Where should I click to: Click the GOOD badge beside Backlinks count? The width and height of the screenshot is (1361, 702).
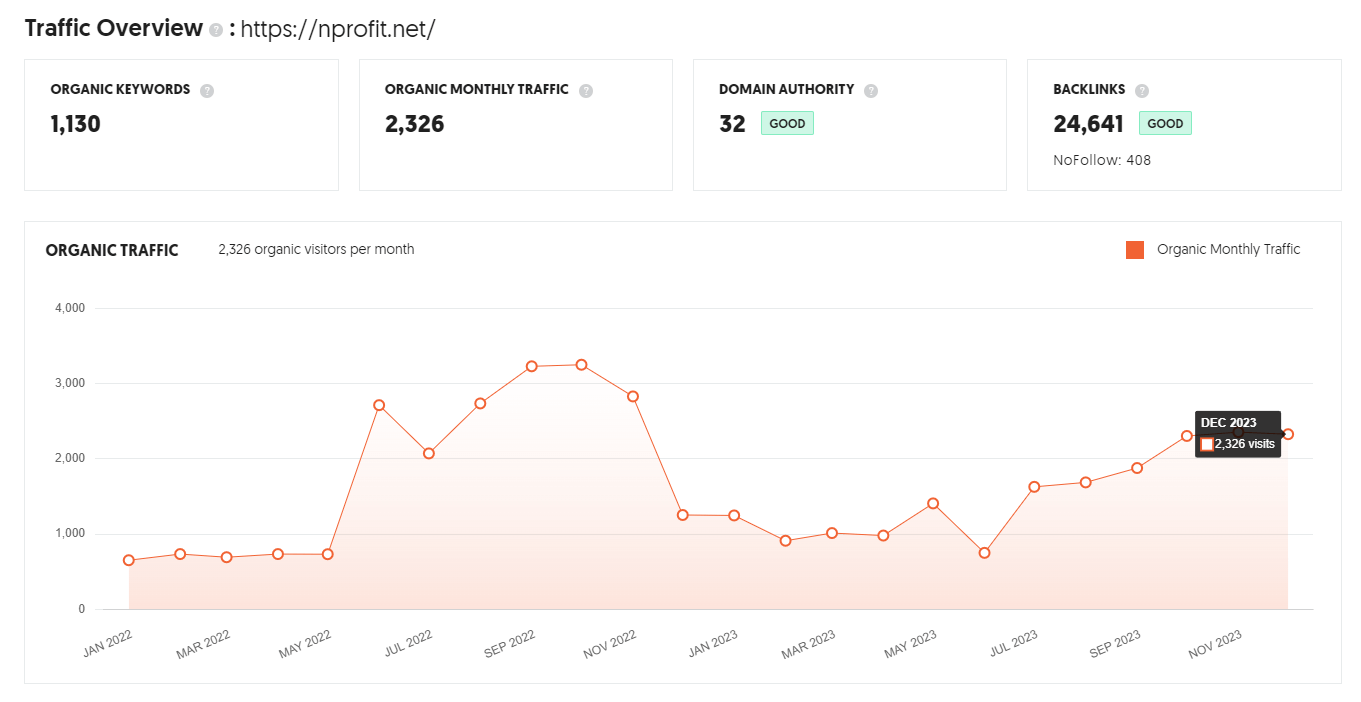(1165, 124)
